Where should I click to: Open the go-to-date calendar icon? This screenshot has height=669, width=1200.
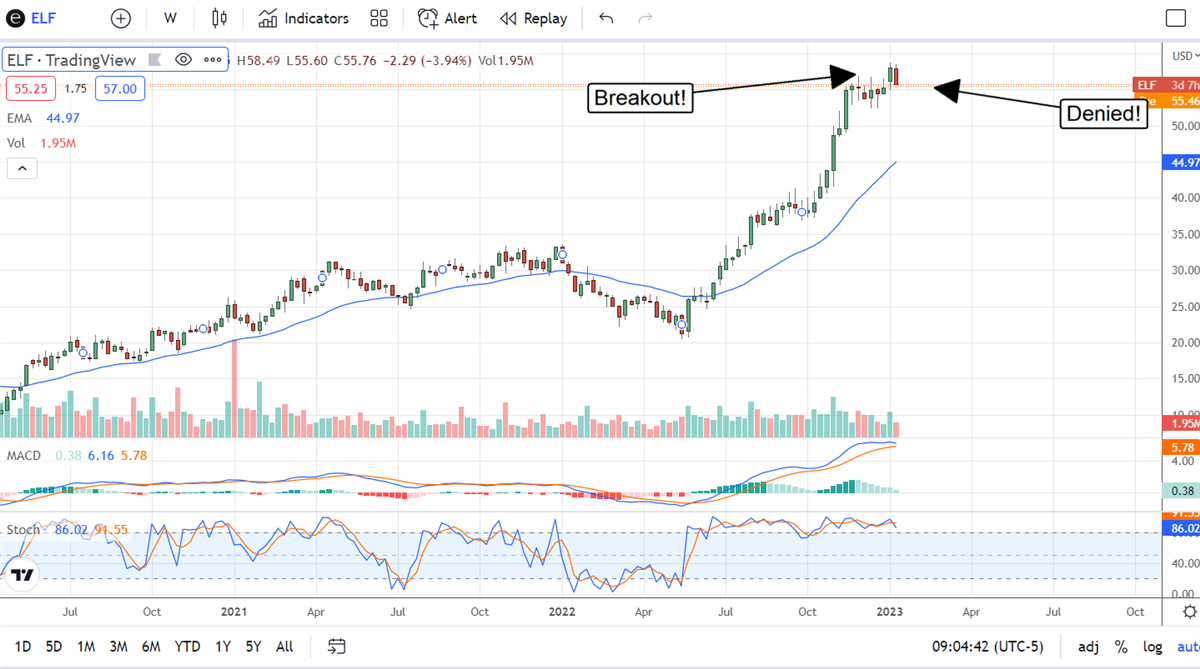(x=337, y=646)
